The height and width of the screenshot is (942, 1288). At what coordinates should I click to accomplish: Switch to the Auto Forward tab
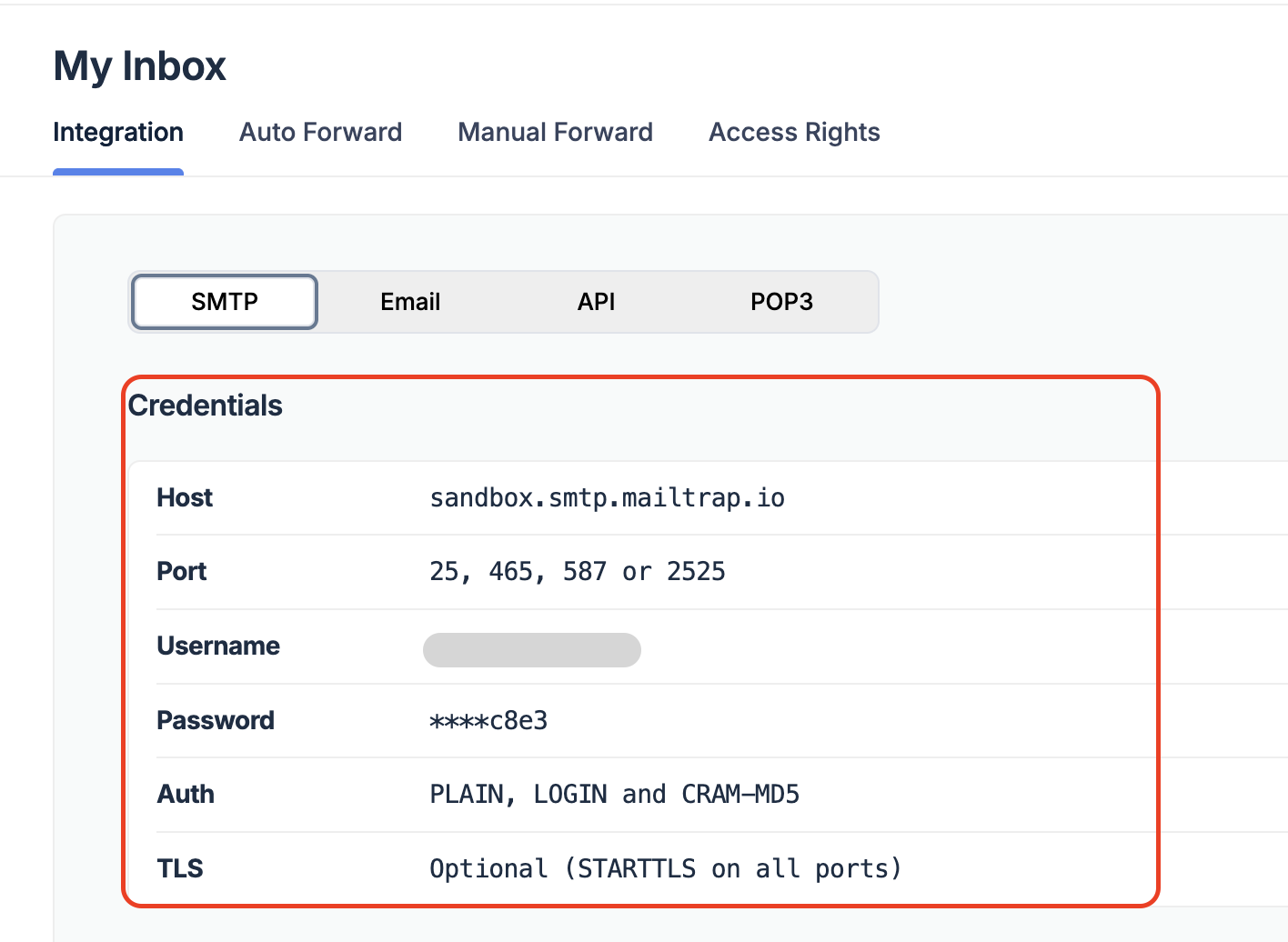[x=320, y=132]
